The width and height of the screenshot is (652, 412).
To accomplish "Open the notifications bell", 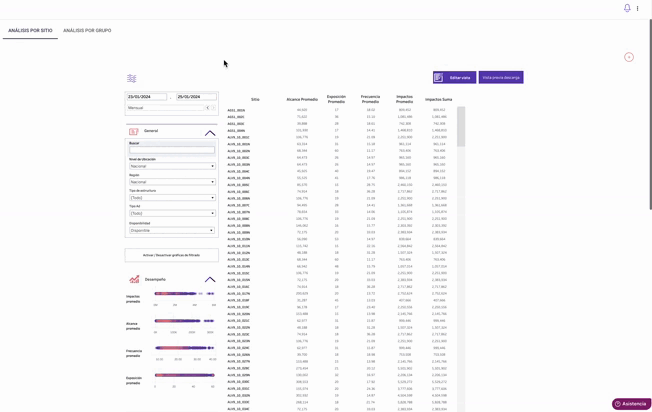I will (627, 8).
